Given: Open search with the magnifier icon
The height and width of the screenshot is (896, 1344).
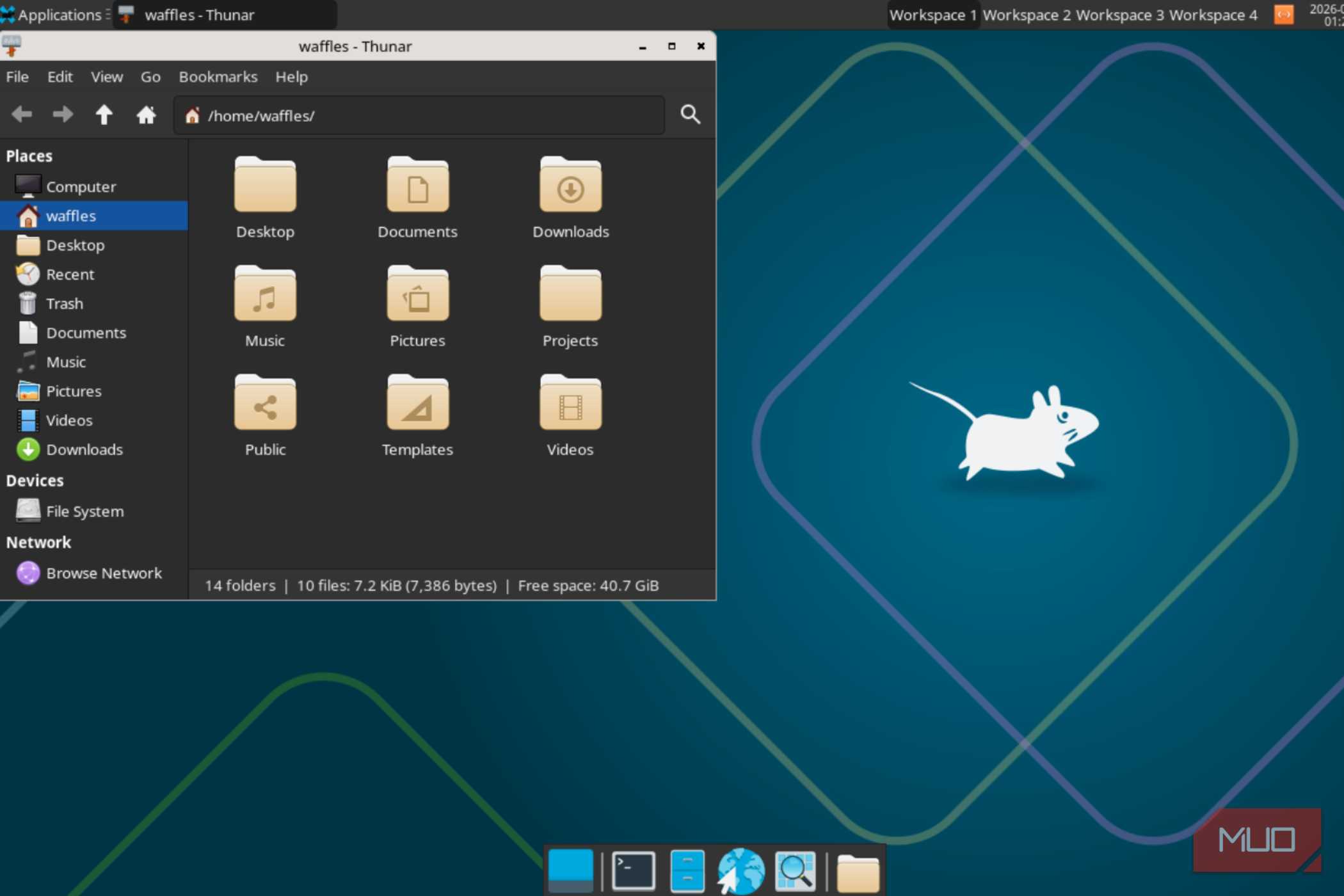Looking at the screenshot, I should (690, 115).
